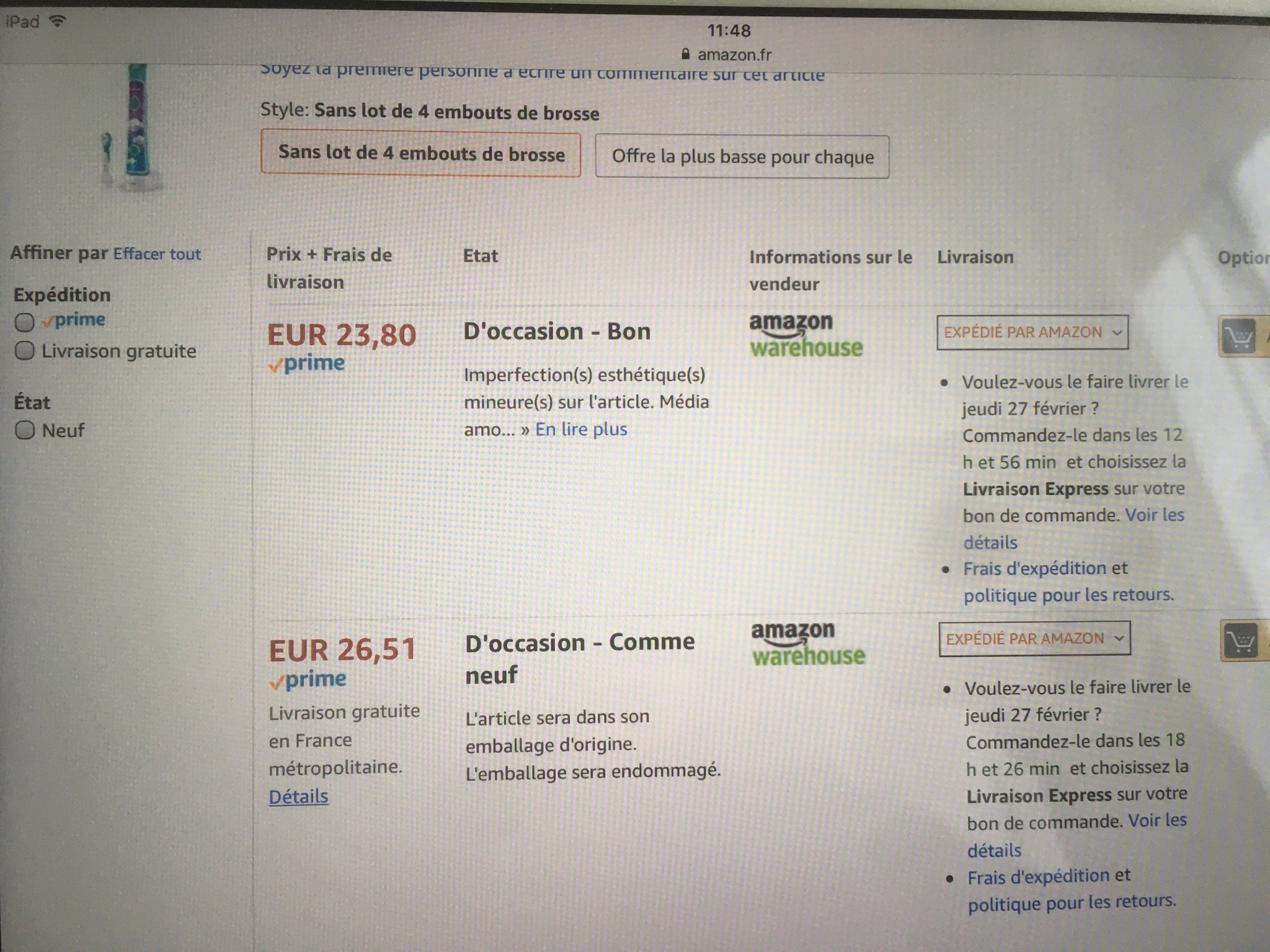
Task: Tick the Neuf condition checkbox
Action: (25, 430)
